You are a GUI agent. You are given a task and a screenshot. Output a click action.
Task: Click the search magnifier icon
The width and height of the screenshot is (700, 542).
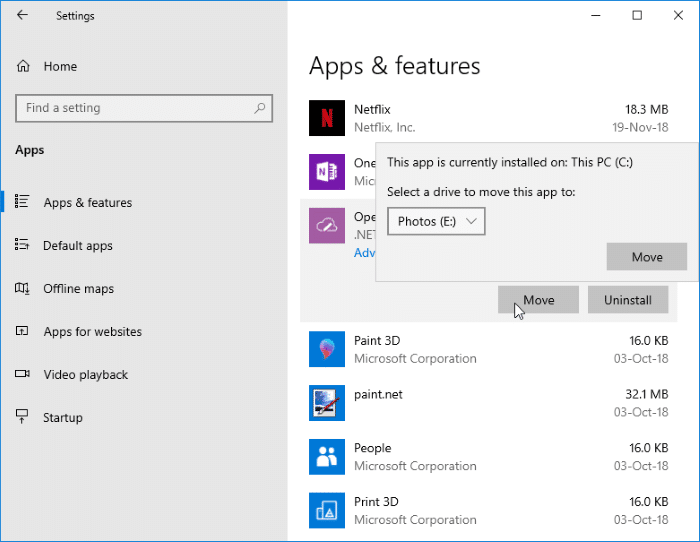click(259, 108)
